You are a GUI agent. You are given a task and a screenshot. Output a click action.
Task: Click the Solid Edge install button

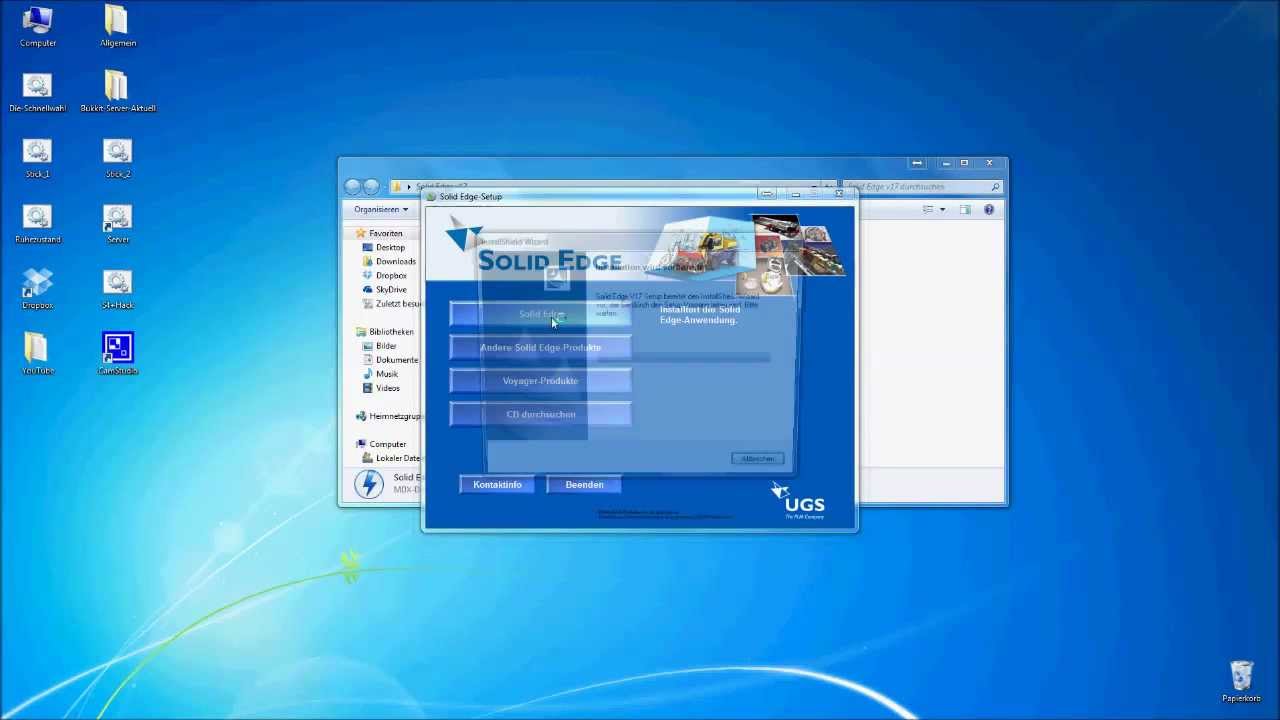click(x=540, y=314)
